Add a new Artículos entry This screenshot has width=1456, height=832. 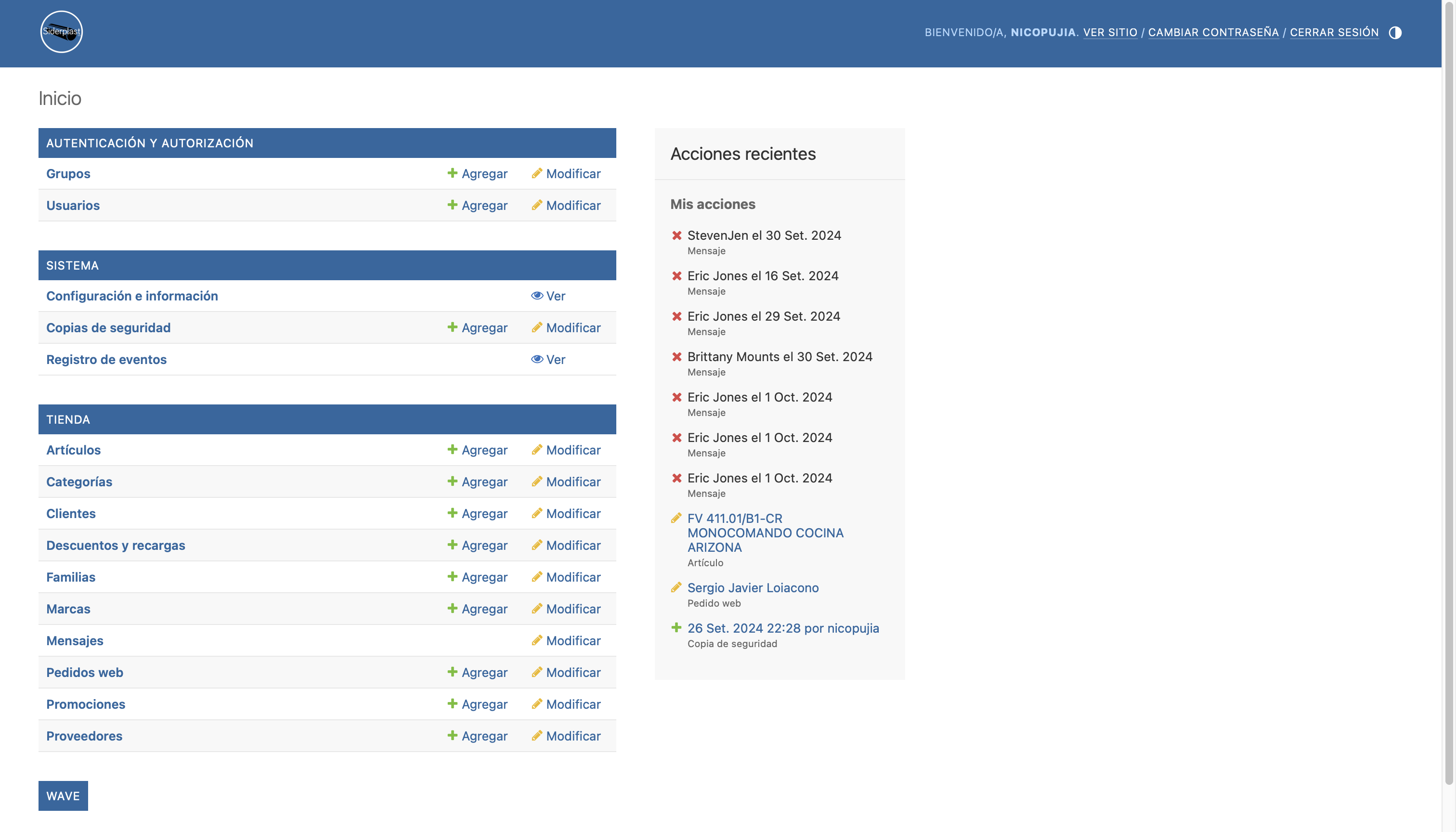(x=477, y=450)
